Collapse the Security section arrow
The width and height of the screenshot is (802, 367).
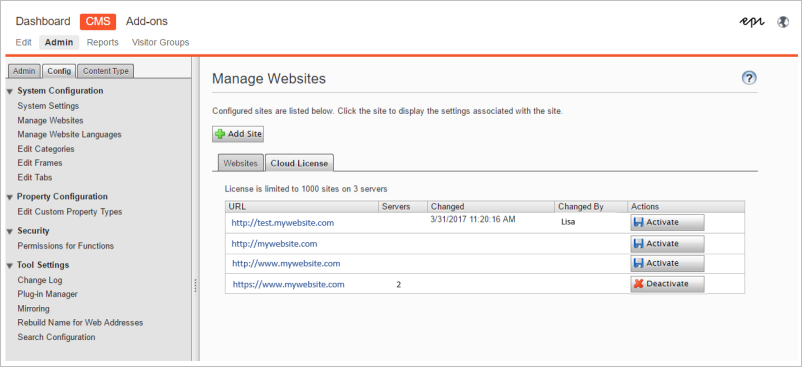click(x=10, y=232)
